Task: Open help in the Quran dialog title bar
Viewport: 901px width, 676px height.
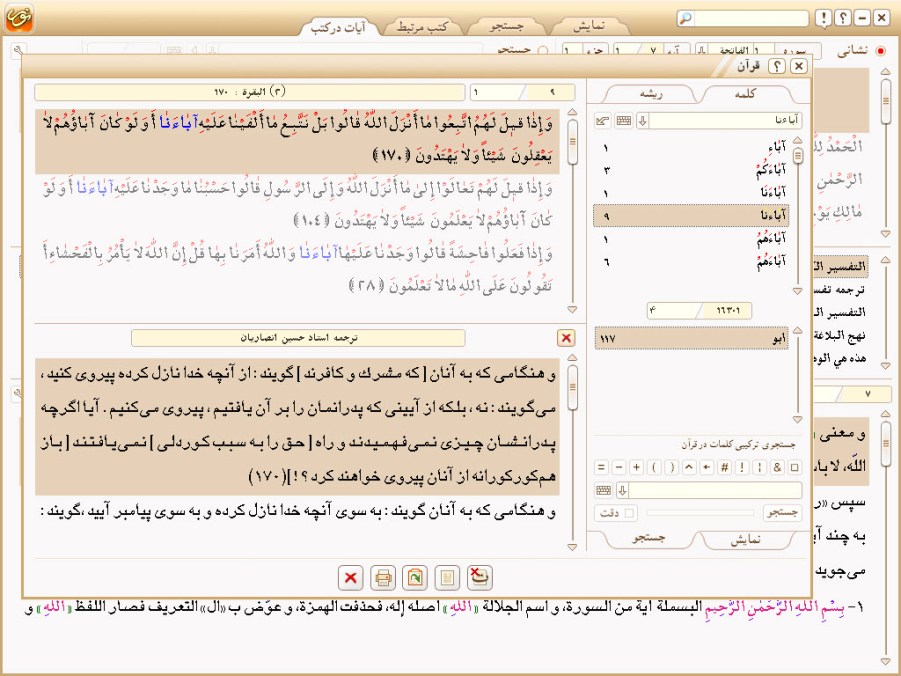Action: (777, 66)
